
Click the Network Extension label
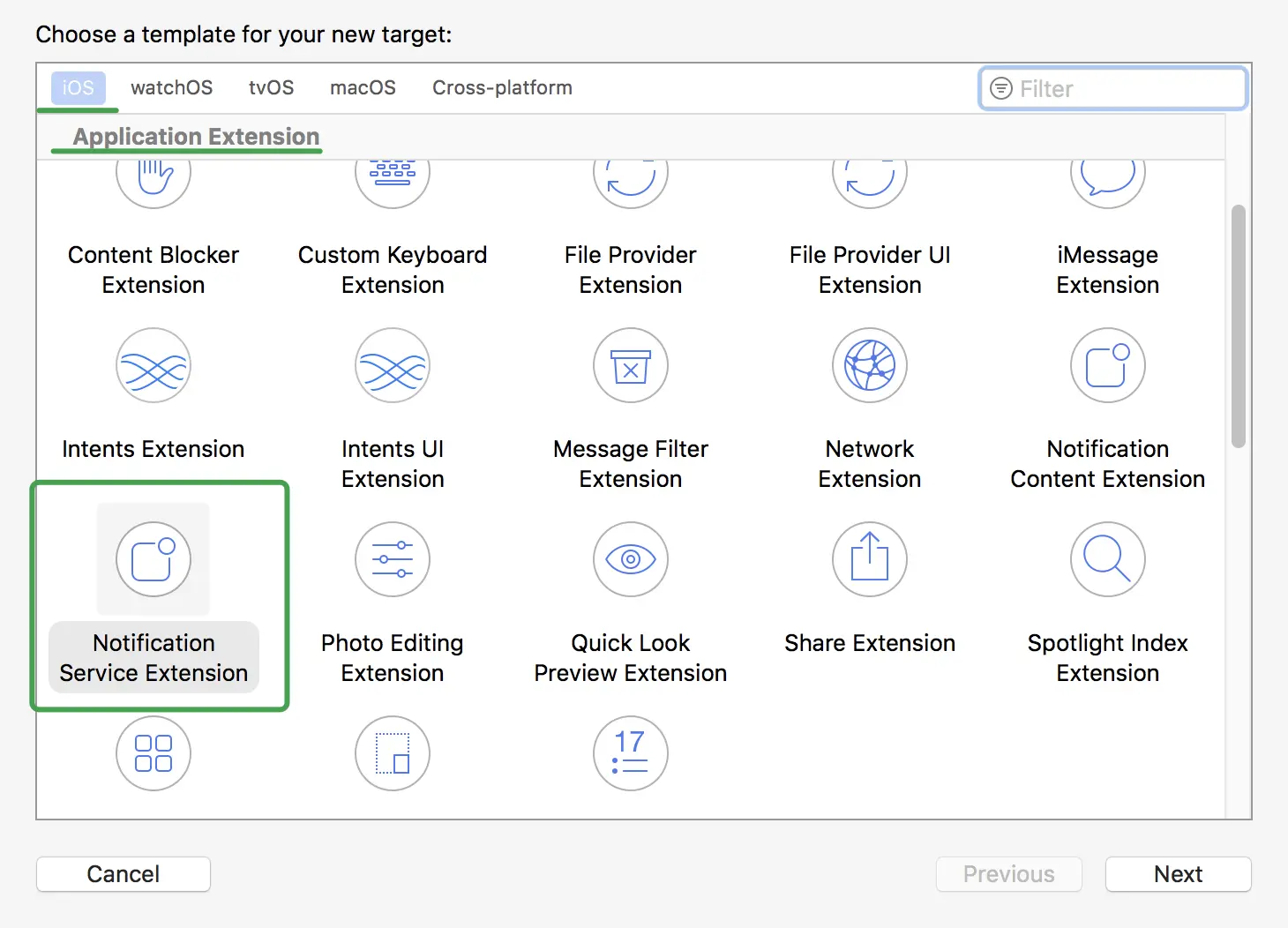pyautogui.click(x=870, y=464)
